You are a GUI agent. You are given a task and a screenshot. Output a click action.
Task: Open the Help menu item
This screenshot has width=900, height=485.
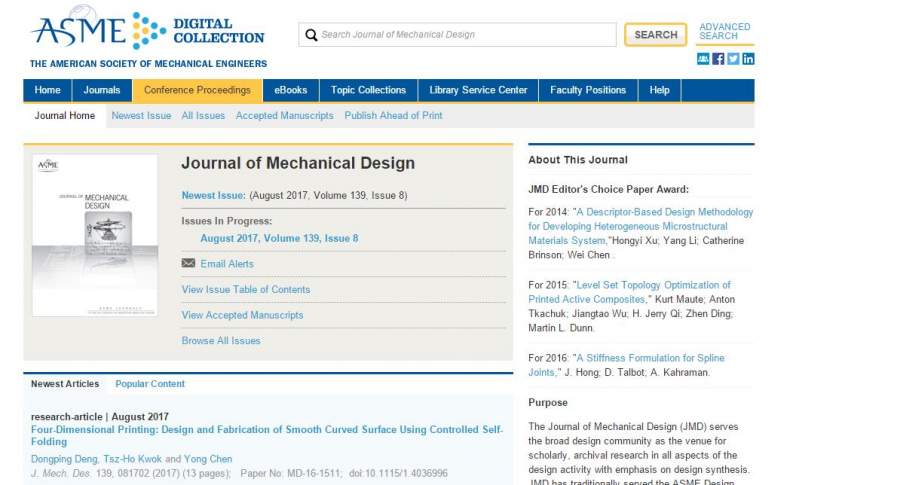660,90
